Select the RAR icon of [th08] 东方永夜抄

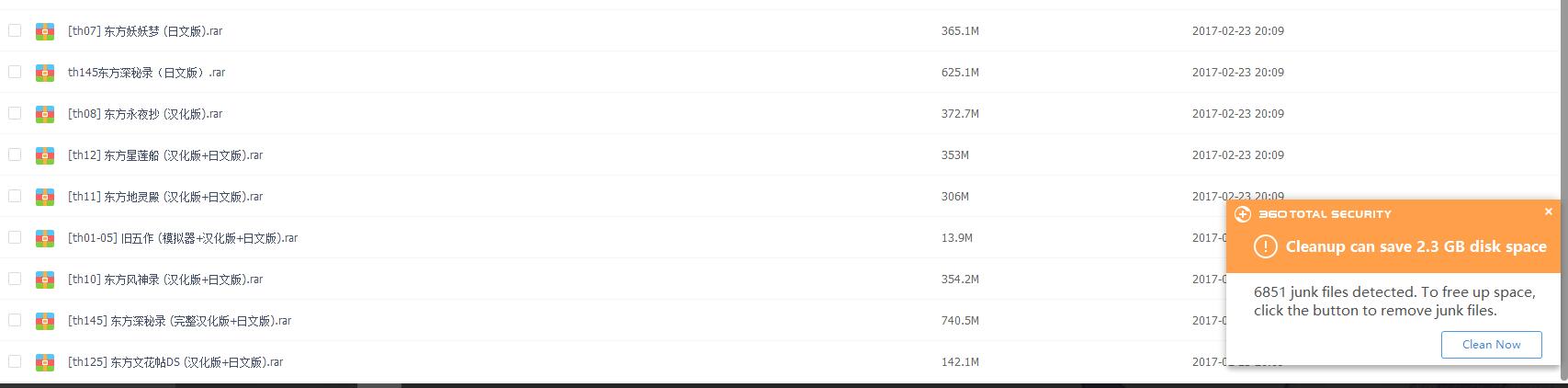[x=45, y=114]
